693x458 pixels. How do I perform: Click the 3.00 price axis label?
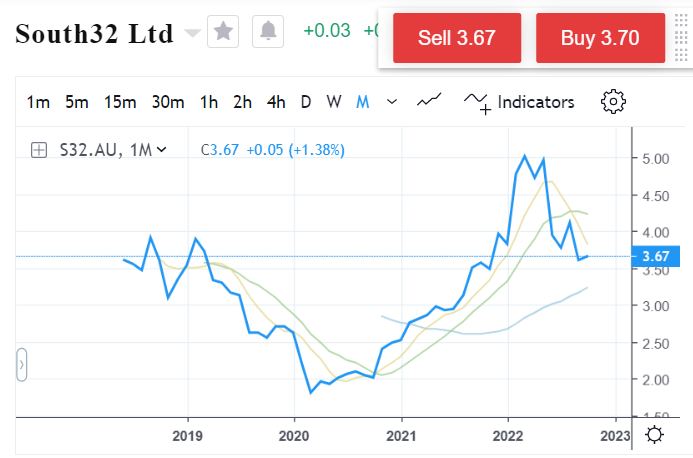pos(655,306)
